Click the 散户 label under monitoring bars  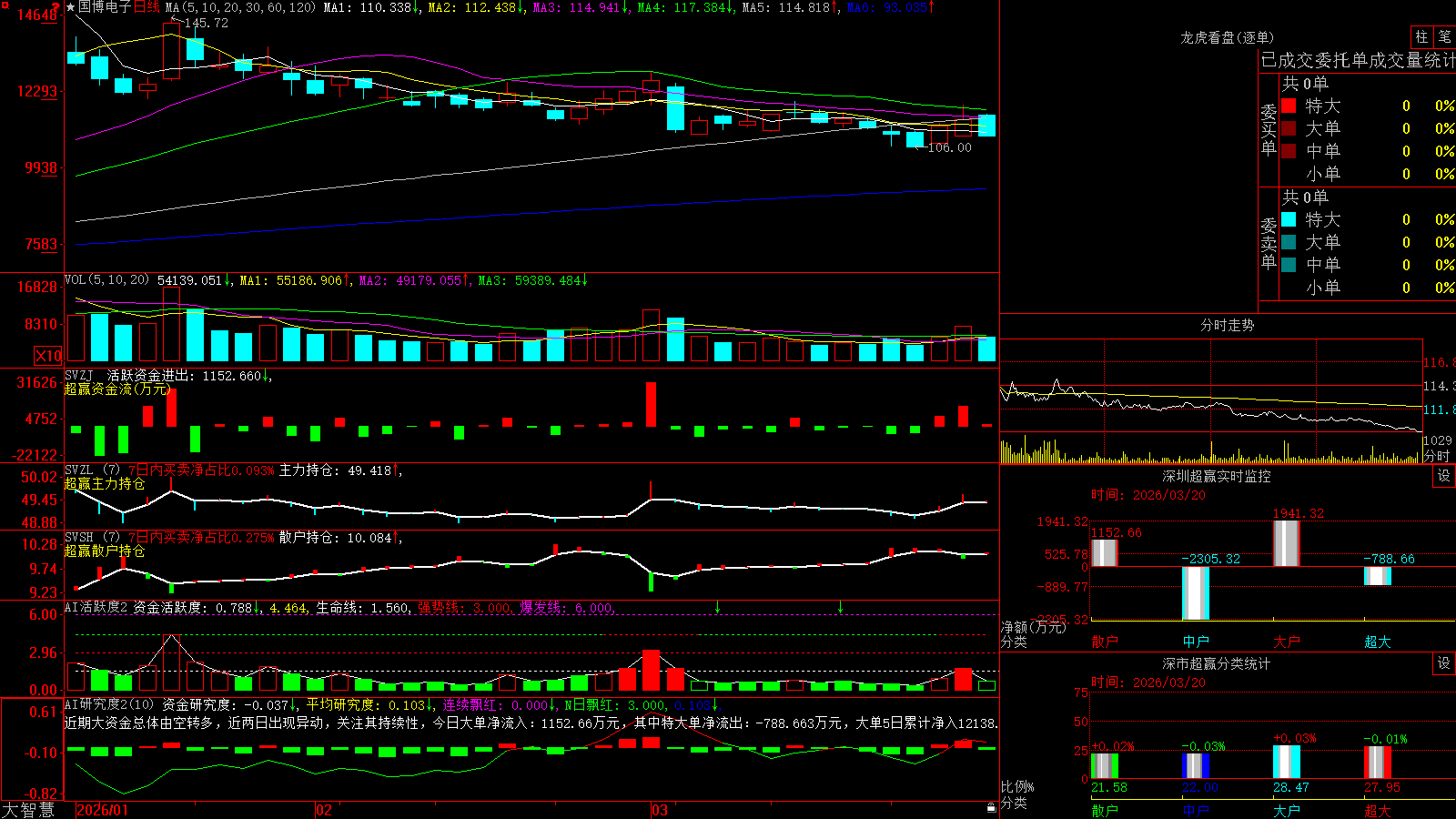click(1104, 642)
